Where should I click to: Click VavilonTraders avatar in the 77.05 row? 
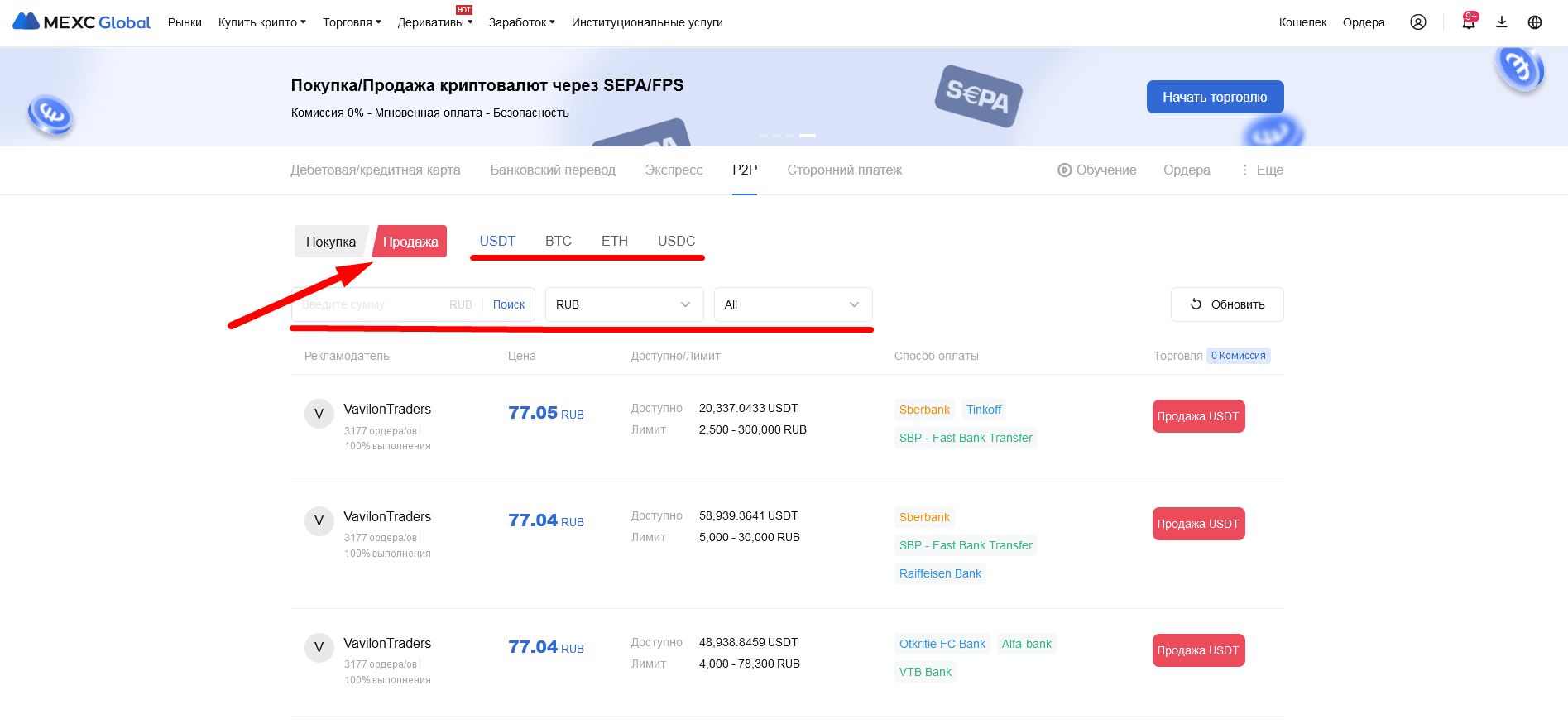(x=319, y=414)
